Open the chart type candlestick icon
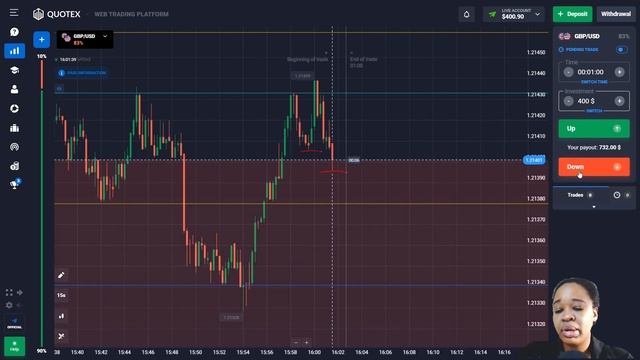This screenshot has width=640, height=360. [x=61, y=316]
